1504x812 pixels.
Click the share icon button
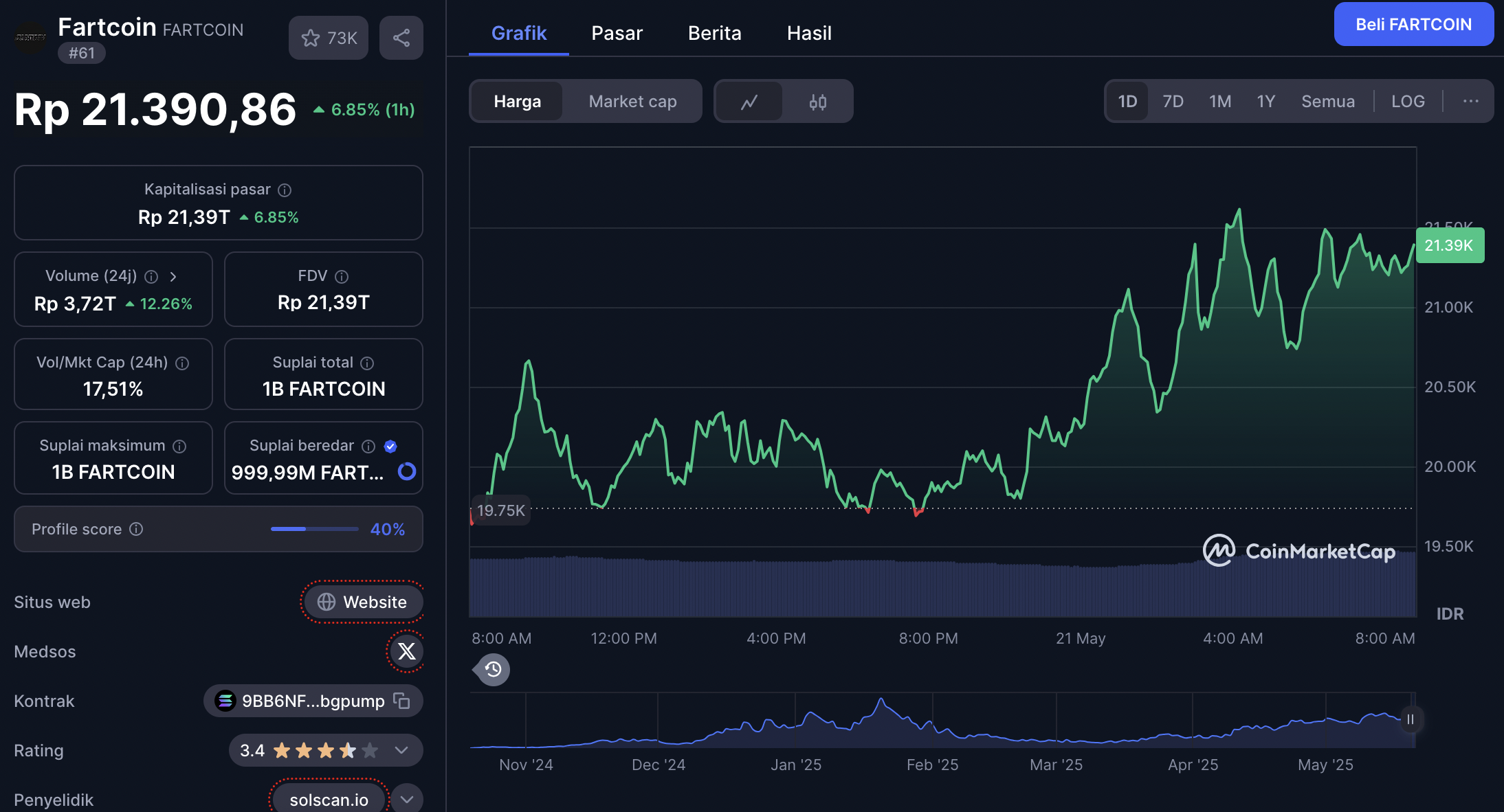(x=401, y=38)
